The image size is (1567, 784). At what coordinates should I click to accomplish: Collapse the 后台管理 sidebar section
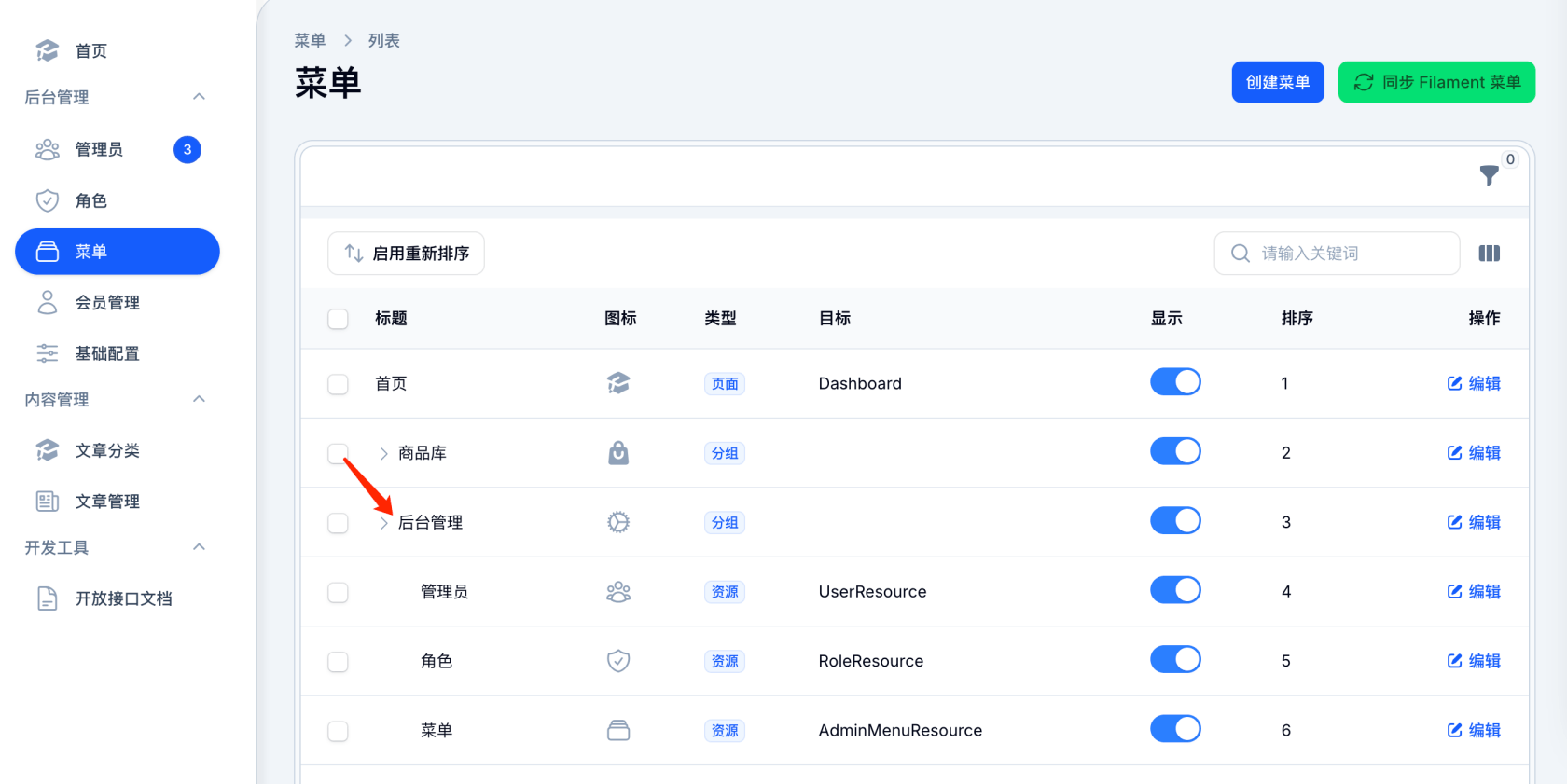point(199,97)
